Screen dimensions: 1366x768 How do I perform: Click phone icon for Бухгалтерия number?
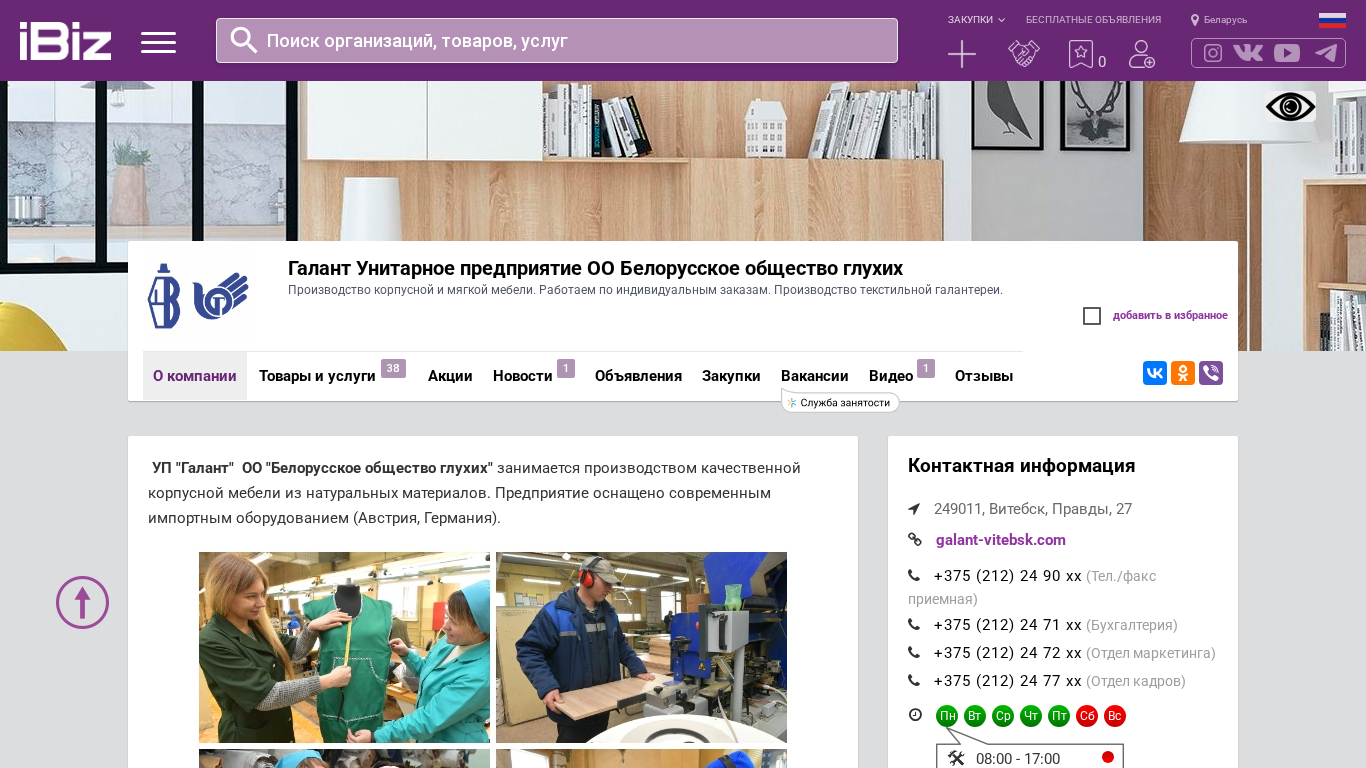[x=914, y=625]
